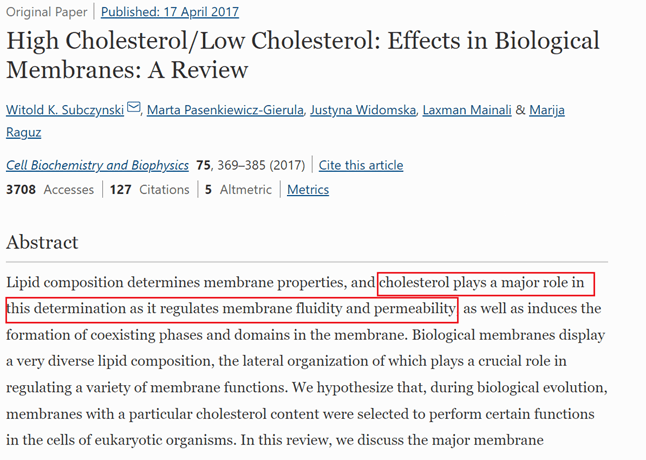Open the Published: 17 April 2017 link

point(170,13)
